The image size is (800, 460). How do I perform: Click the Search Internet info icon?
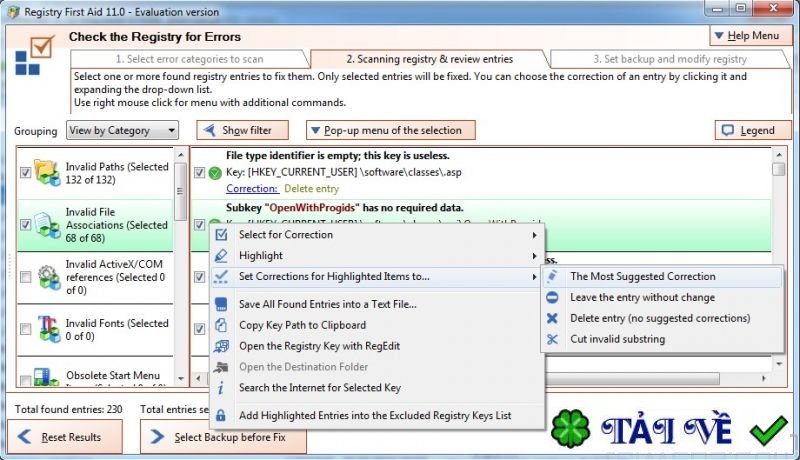(221, 388)
